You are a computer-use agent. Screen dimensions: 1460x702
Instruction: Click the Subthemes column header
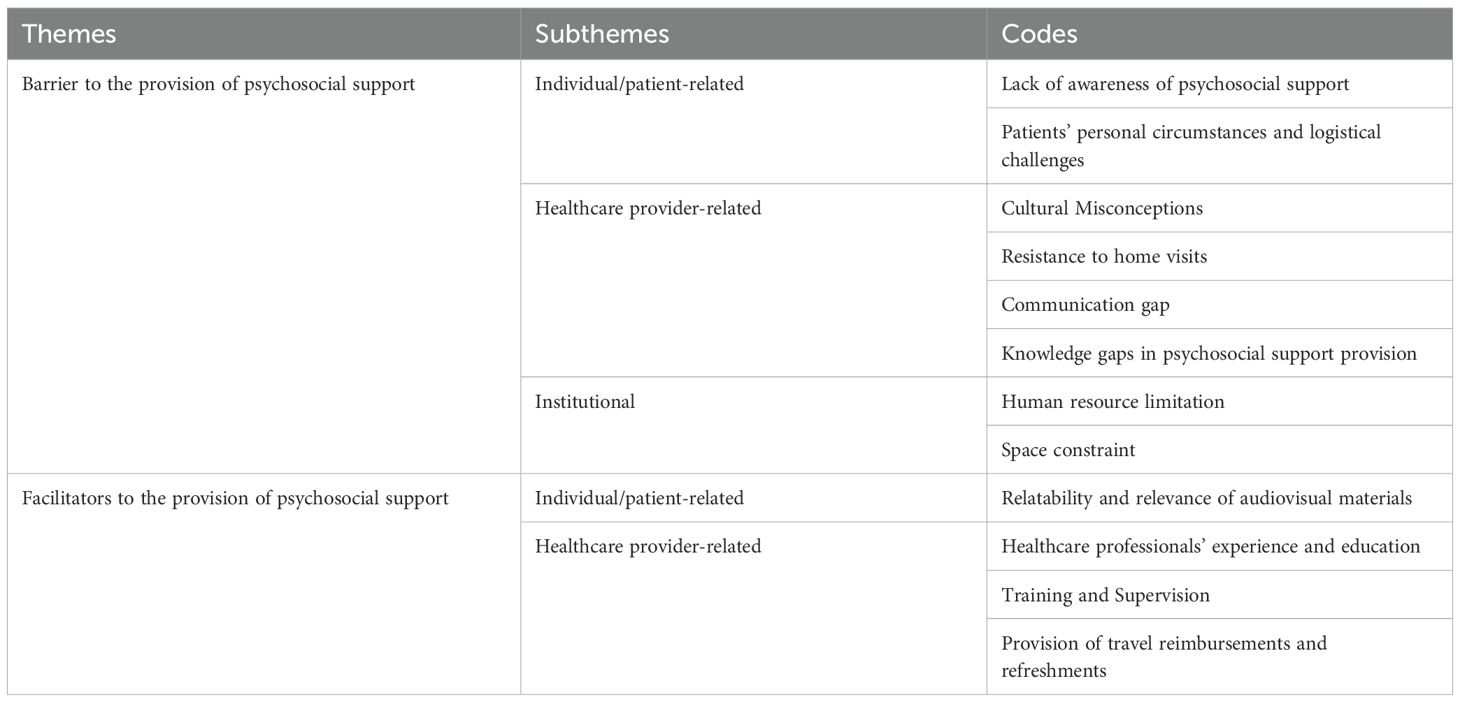click(x=602, y=34)
